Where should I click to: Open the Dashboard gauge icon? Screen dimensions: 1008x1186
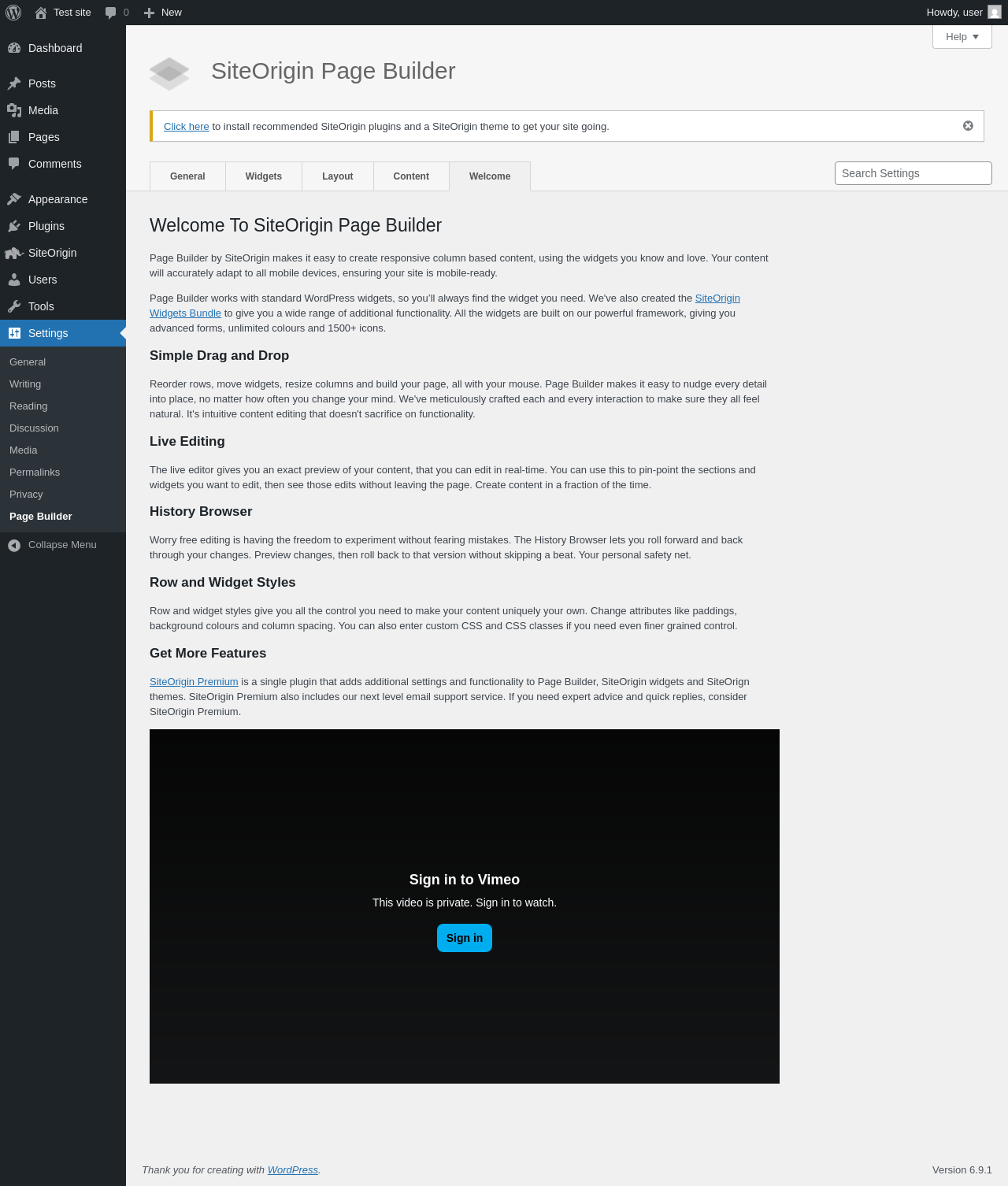point(14,48)
